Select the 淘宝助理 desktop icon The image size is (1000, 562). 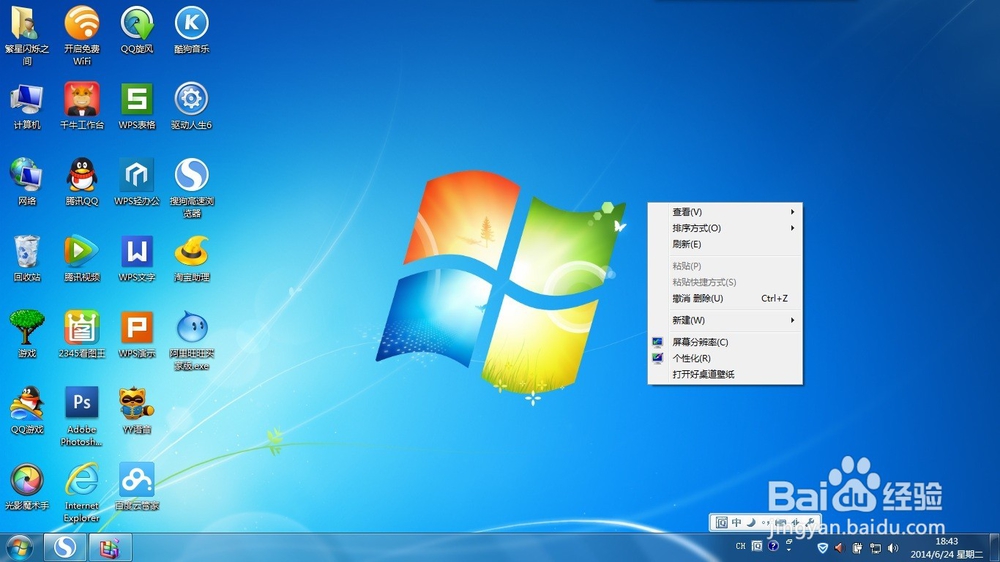pyautogui.click(x=191, y=251)
